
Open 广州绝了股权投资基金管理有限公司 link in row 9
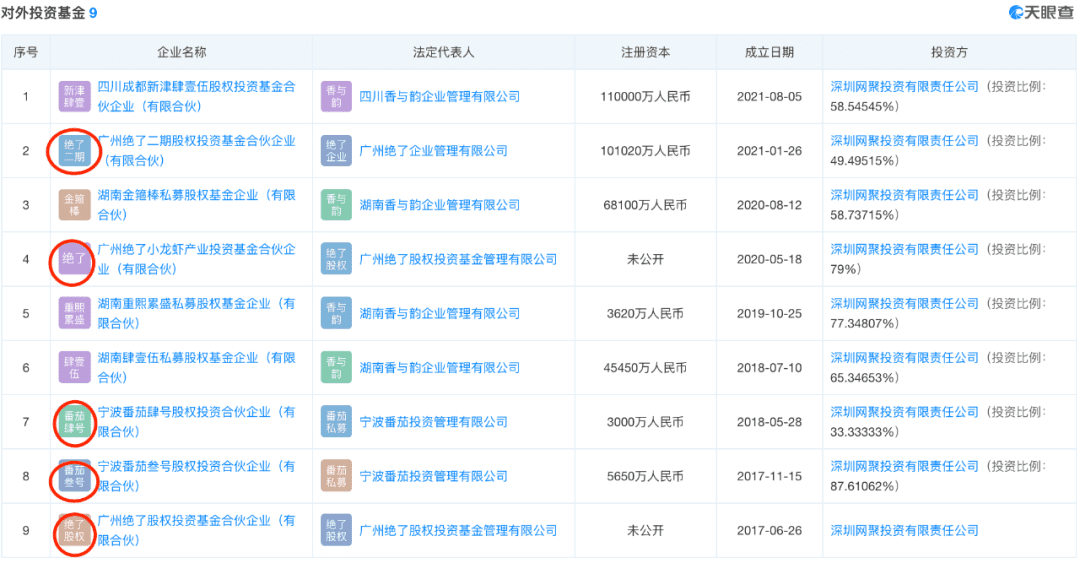coord(458,531)
